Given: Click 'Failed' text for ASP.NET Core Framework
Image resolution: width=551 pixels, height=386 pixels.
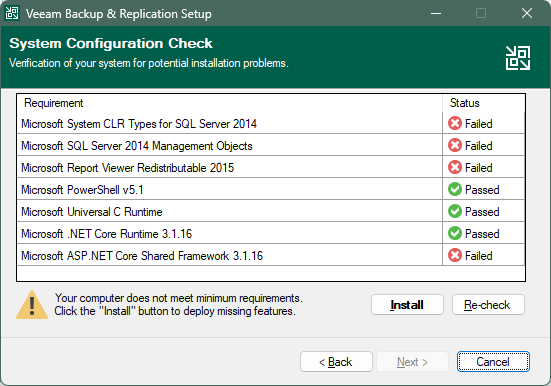Looking at the screenshot, I should 479,256.
